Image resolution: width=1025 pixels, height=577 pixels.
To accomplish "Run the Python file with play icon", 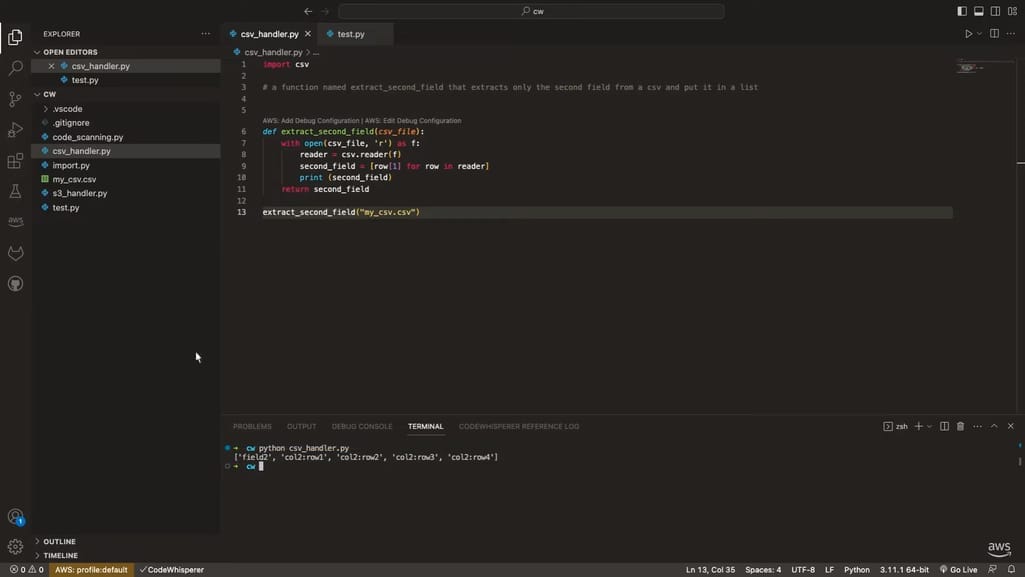I will (x=968, y=34).
